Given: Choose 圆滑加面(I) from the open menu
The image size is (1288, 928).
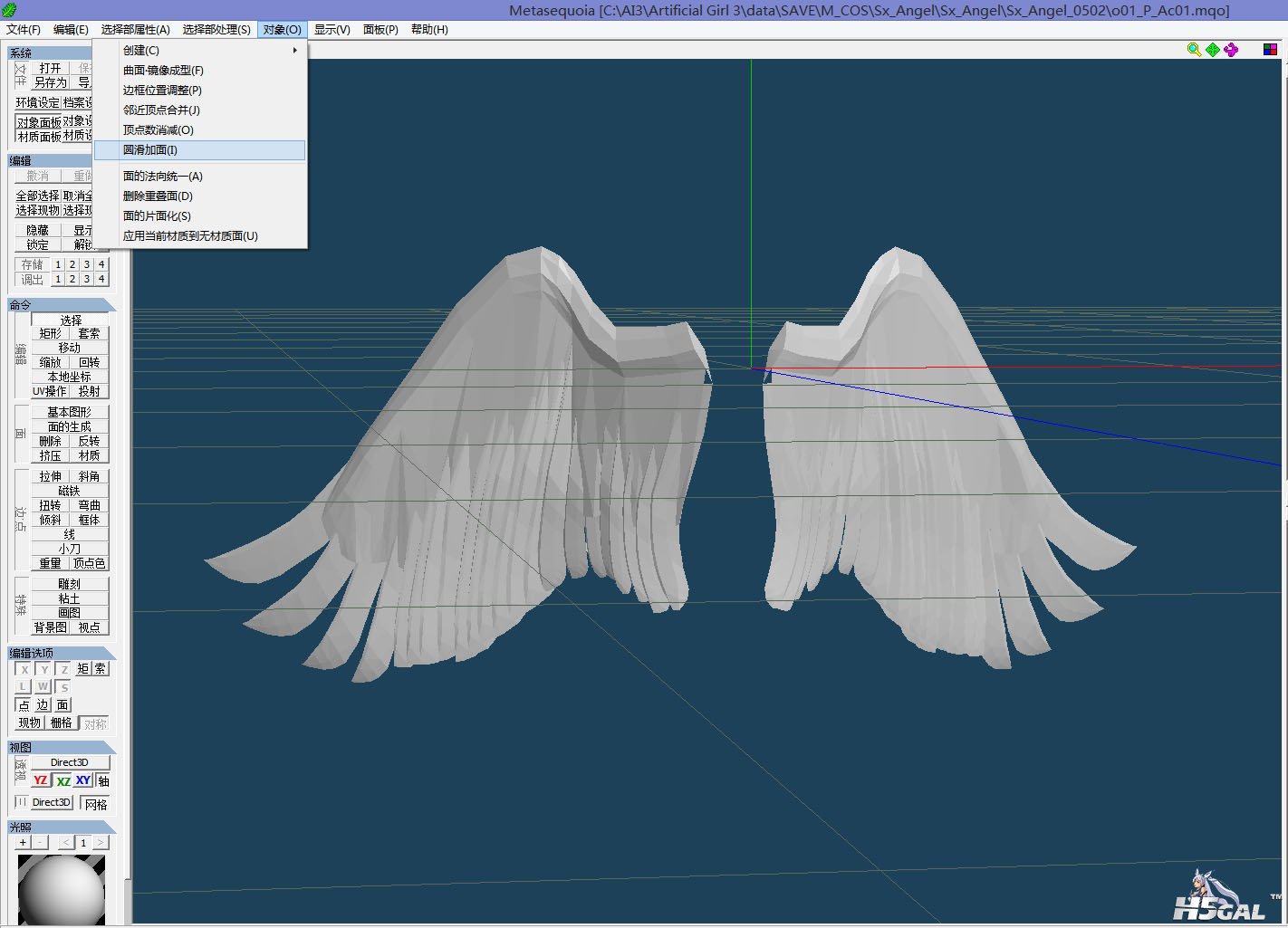Looking at the screenshot, I should (x=150, y=150).
